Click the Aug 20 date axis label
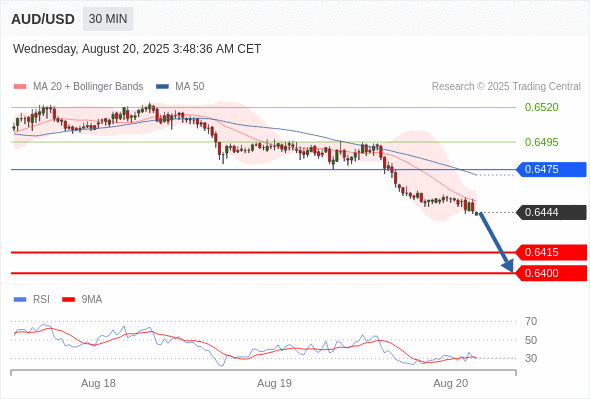Screen dimensions: 590x400 [450, 383]
